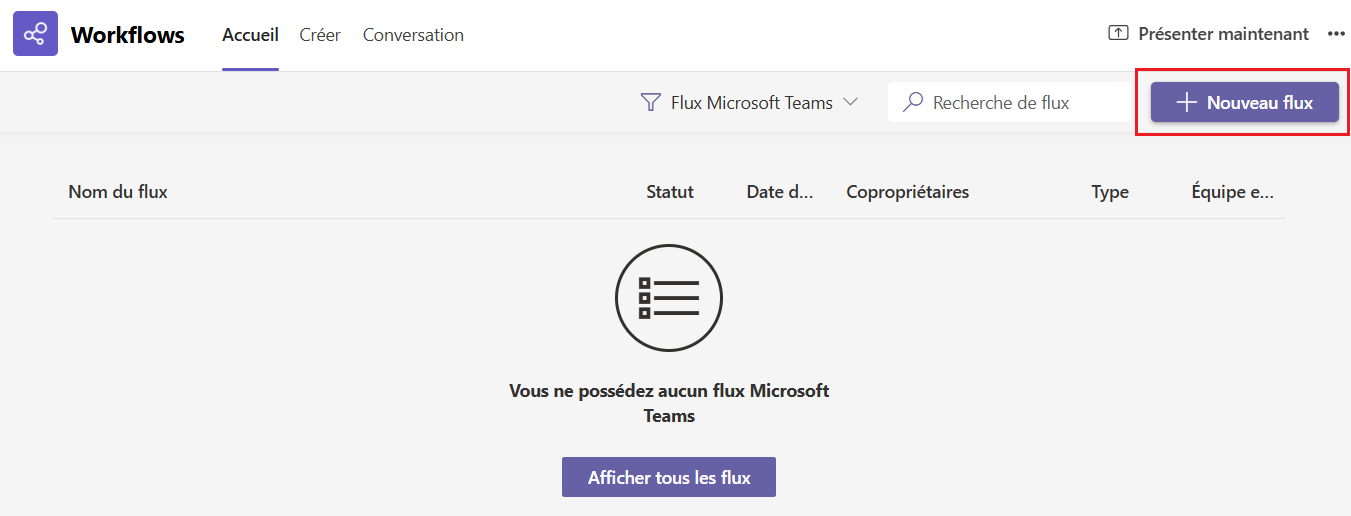The width and height of the screenshot is (1351, 516).
Task: Focus the Recherche de flux search field
Action: click(1020, 102)
